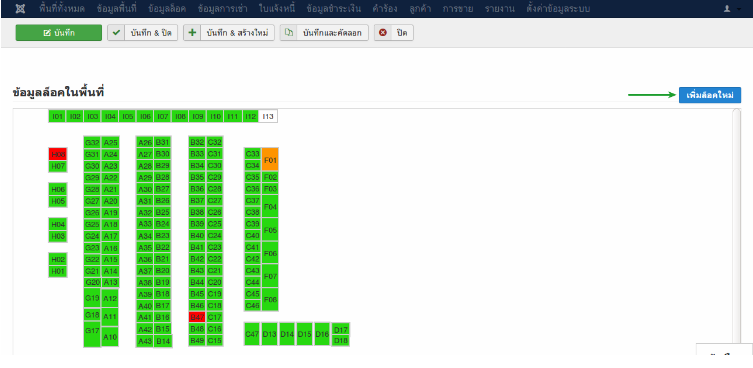The height and width of the screenshot is (368, 753).
Task: Select lot A10
Action: 110,337
